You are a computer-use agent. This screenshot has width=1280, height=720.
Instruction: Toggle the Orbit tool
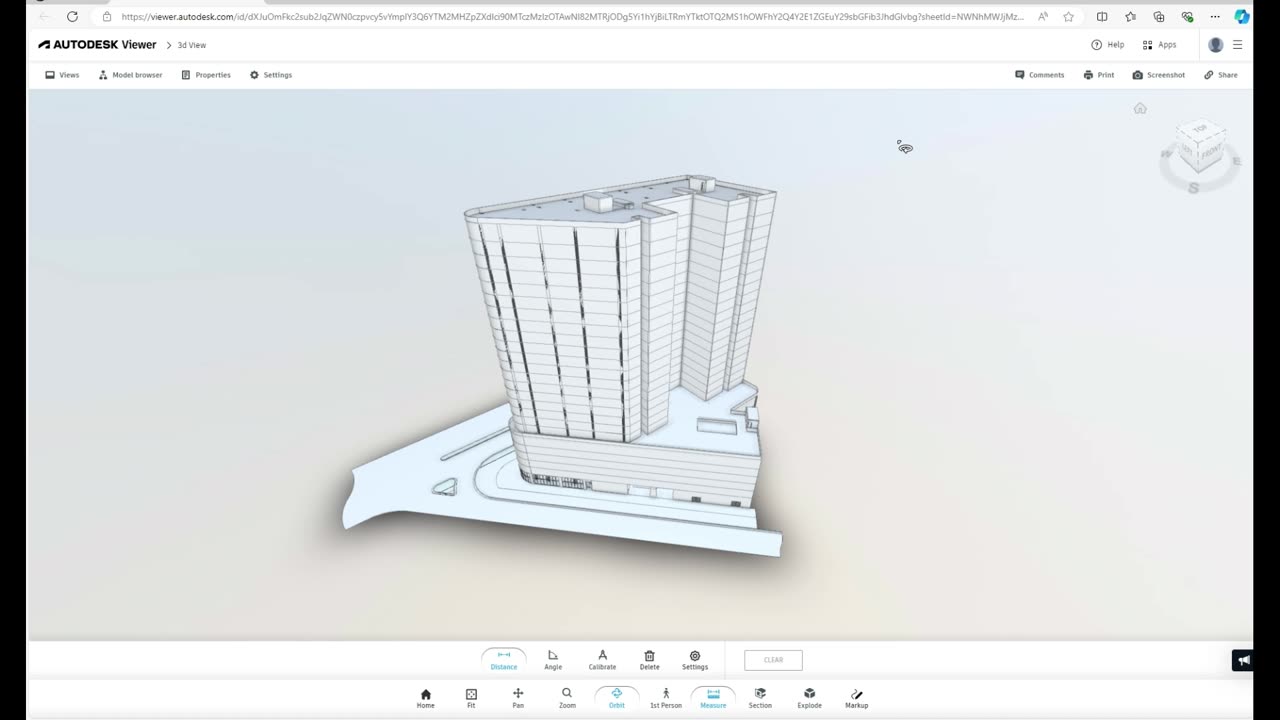(x=616, y=698)
